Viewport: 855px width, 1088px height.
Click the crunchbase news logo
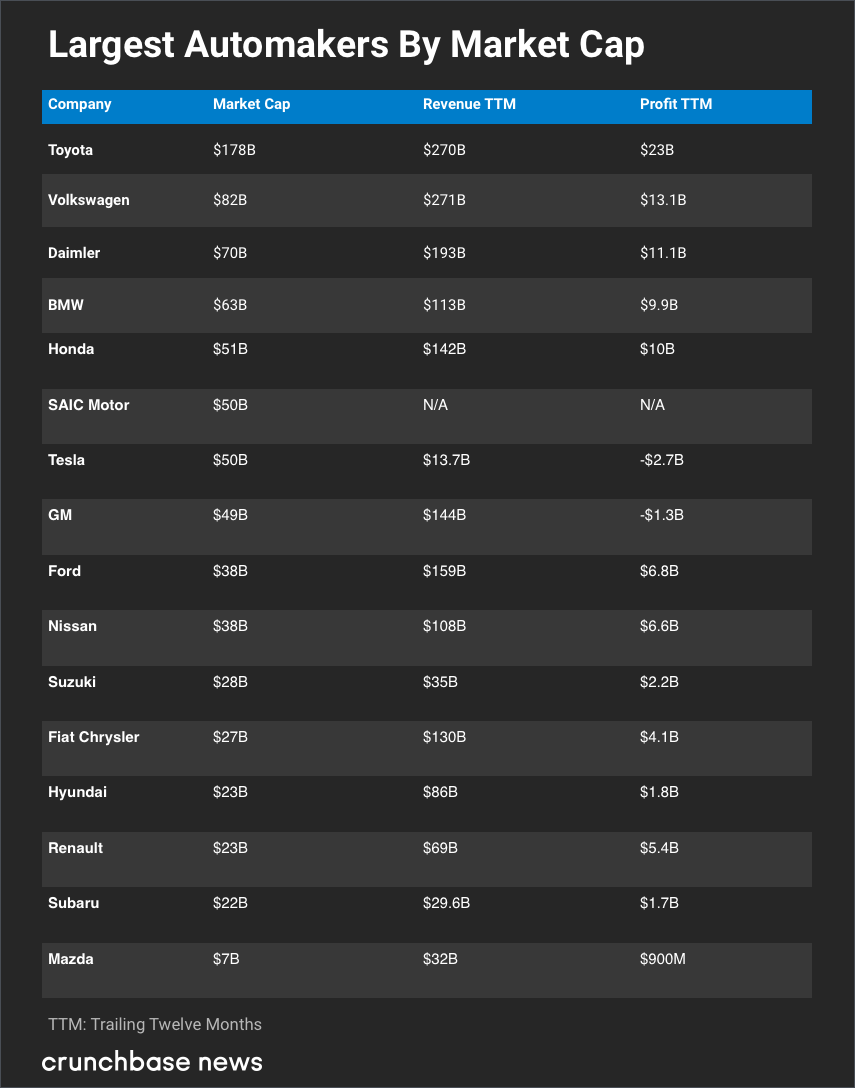coord(152,1061)
